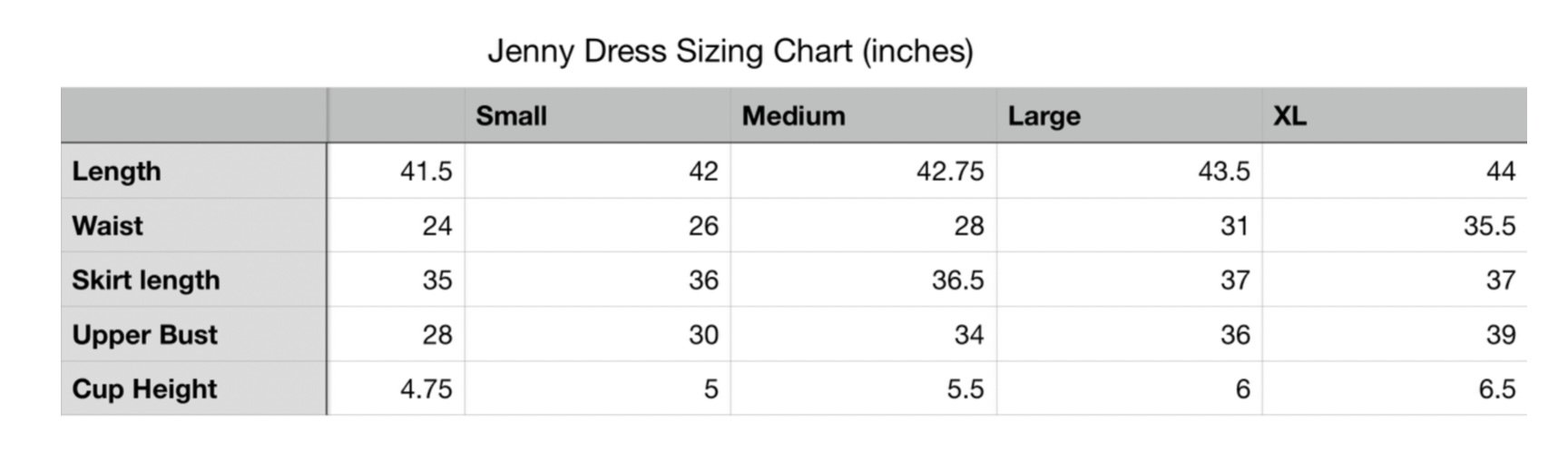Click the Length cell showing 41.5
The height and width of the screenshot is (462, 1568).
click(x=396, y=171)
